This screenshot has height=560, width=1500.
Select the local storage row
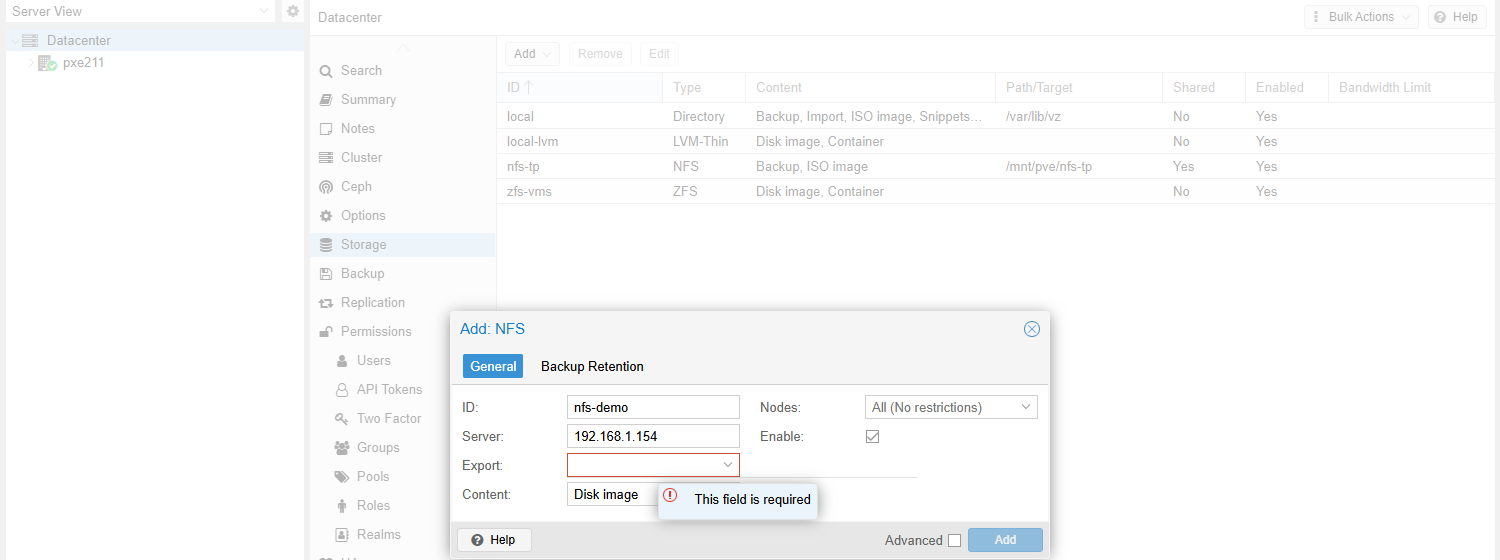click(x=995, y=117)
